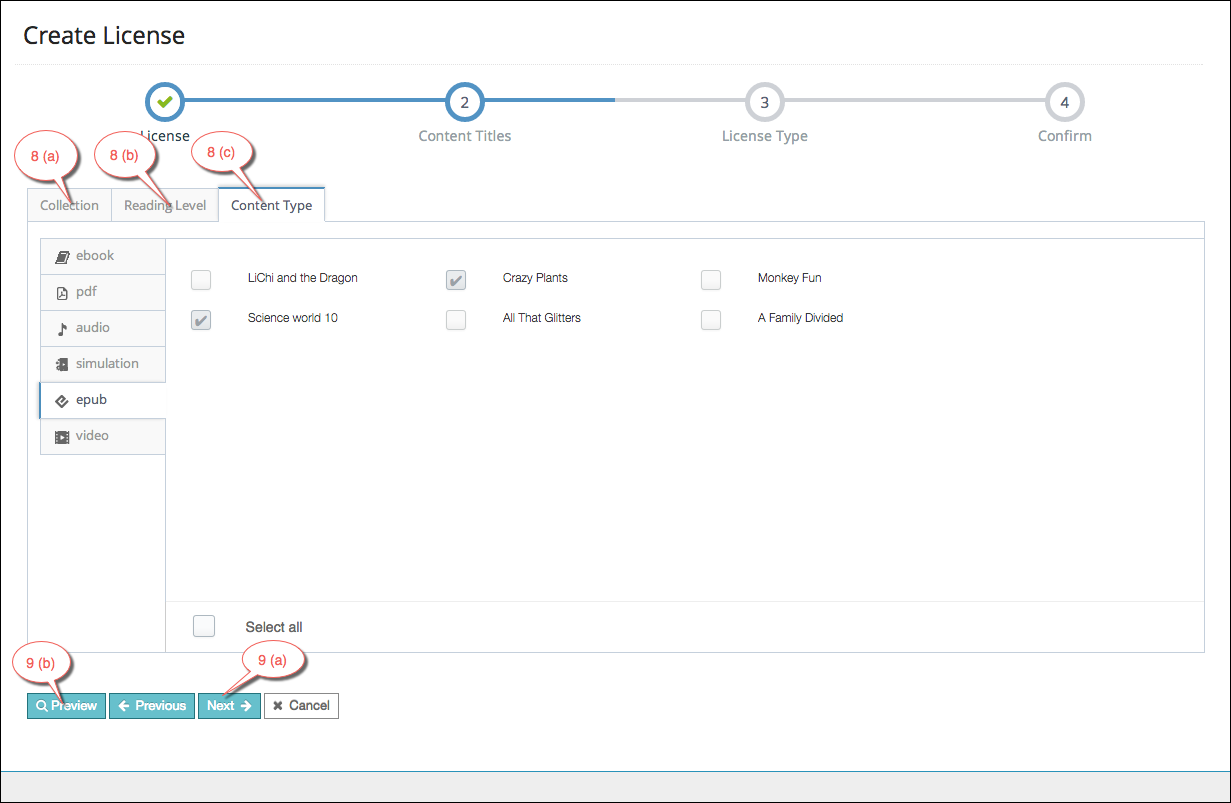Screen dimensions: 1231x803
Task: Click the right arrow icon on Next
Action: tap(246, 706)
